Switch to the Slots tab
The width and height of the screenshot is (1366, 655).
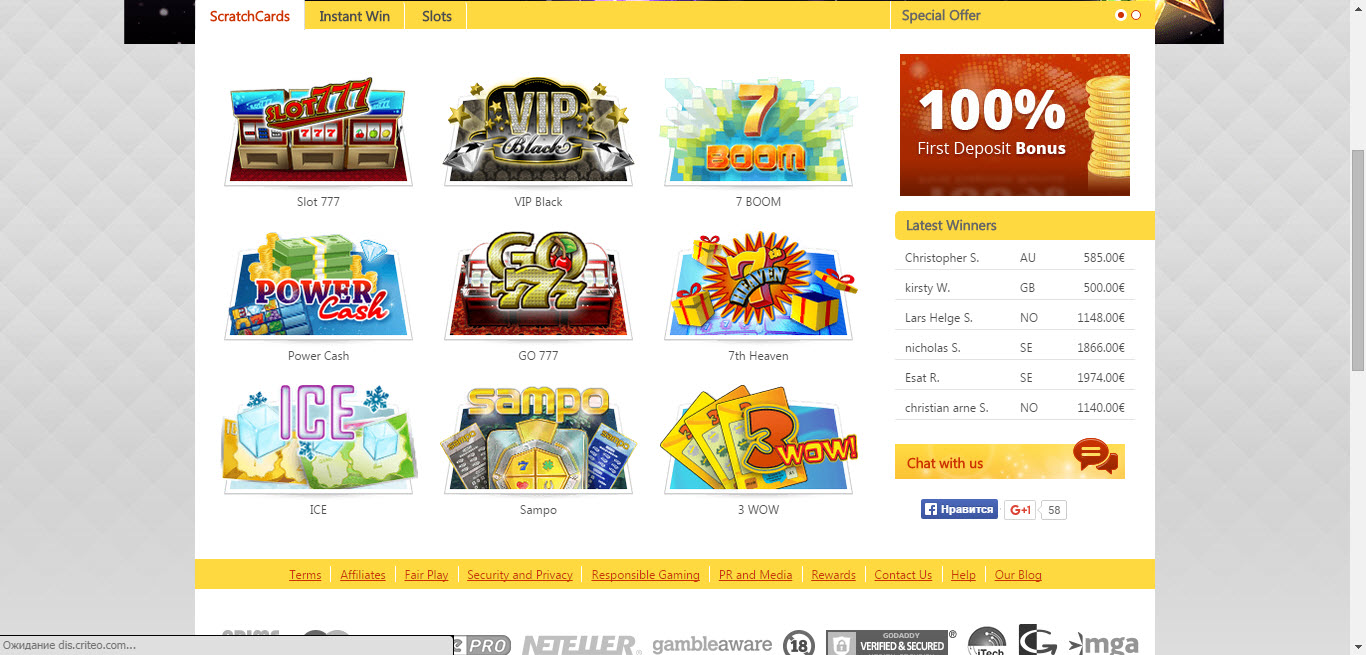point(436,16)
